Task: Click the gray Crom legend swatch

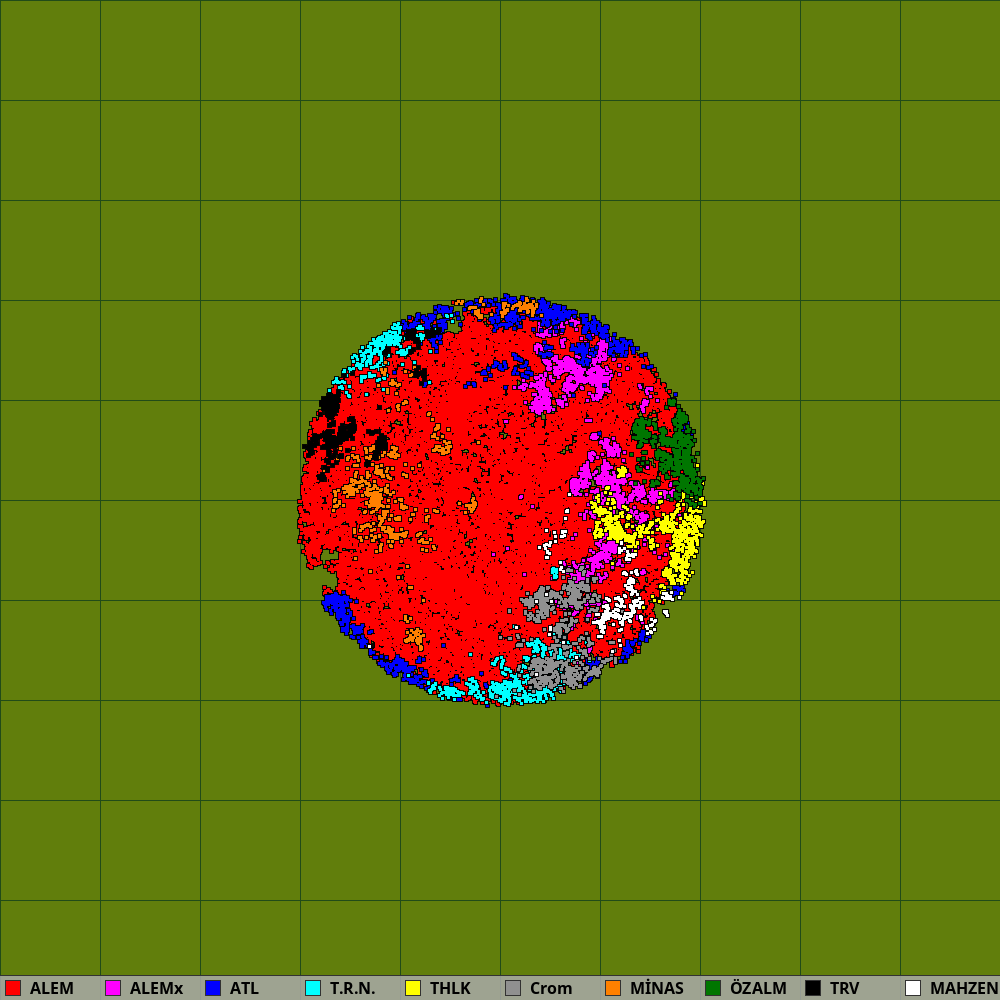Action: pyautogui.click(x=513, y=988)
